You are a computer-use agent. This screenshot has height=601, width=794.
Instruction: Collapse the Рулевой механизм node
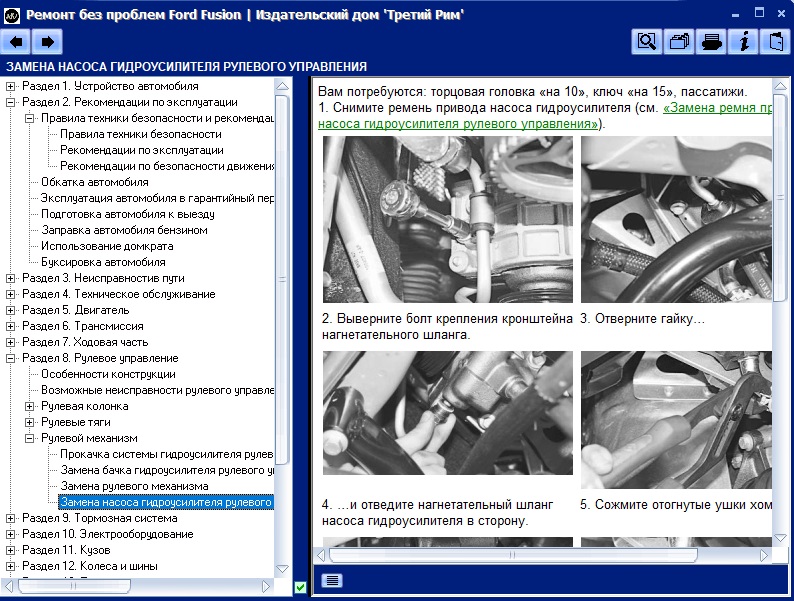coord(29,438)
